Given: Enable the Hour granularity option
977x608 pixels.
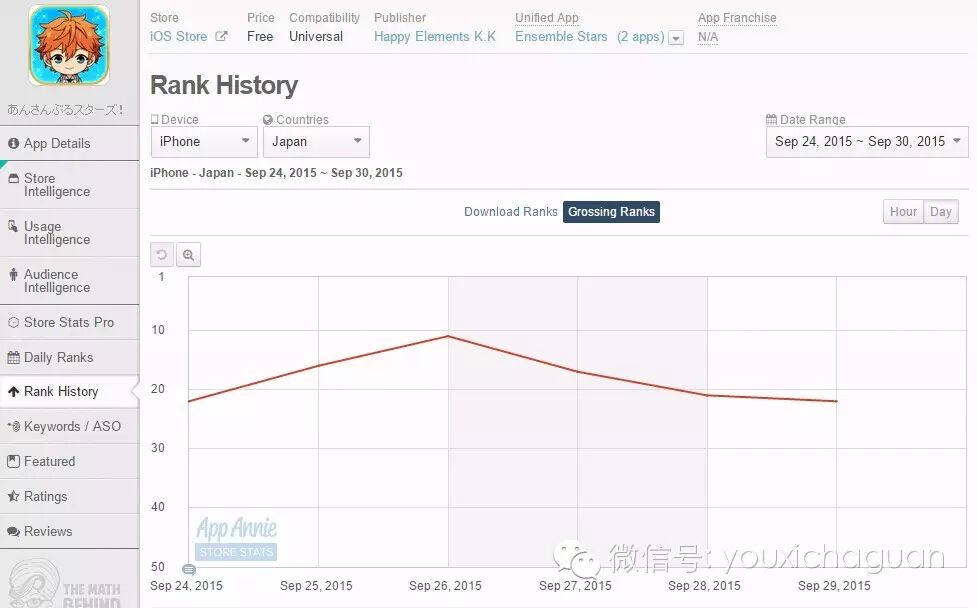Looking at the screenshot, I should pos(903,211).
